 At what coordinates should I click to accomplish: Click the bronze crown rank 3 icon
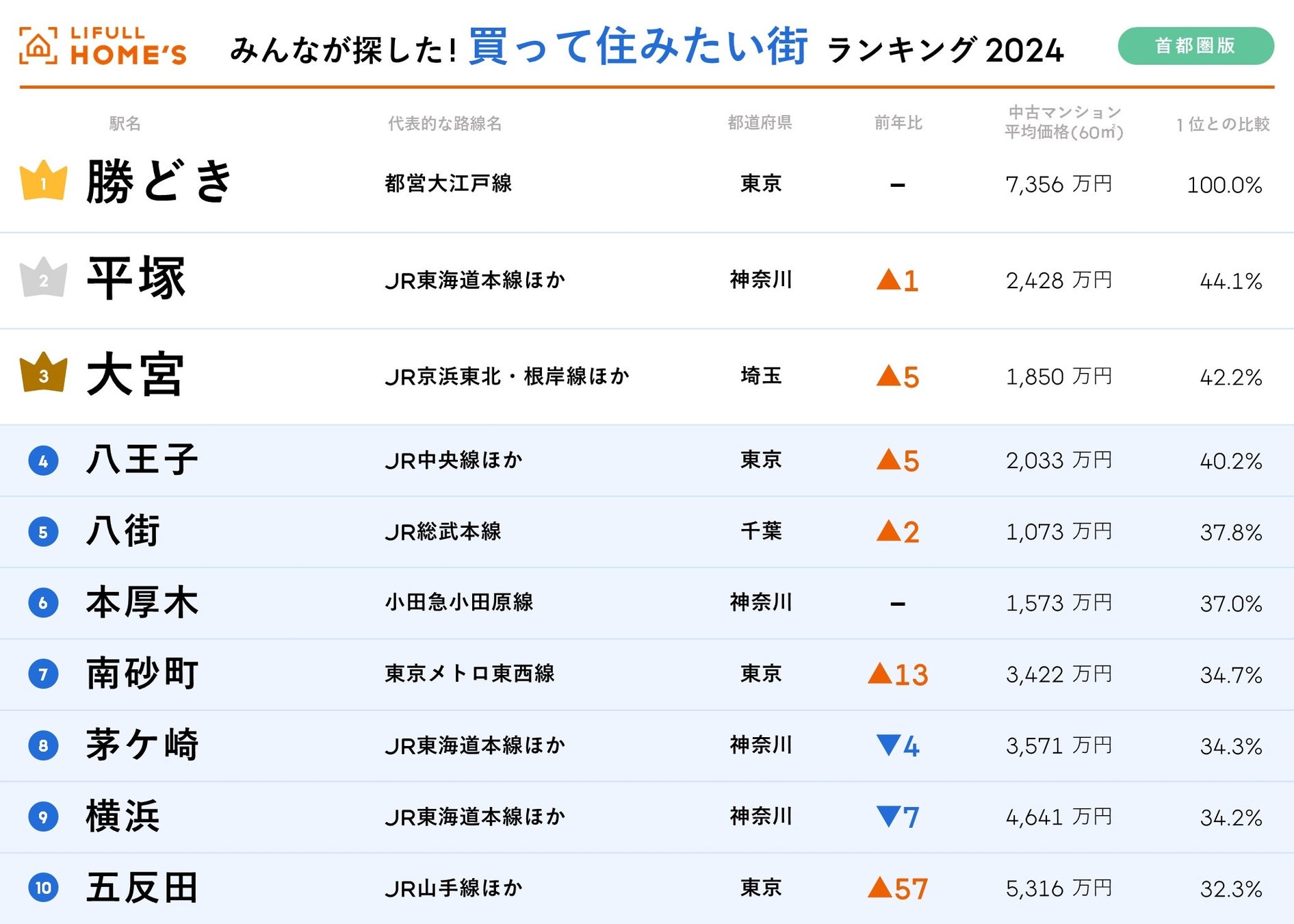click(44, 374)
